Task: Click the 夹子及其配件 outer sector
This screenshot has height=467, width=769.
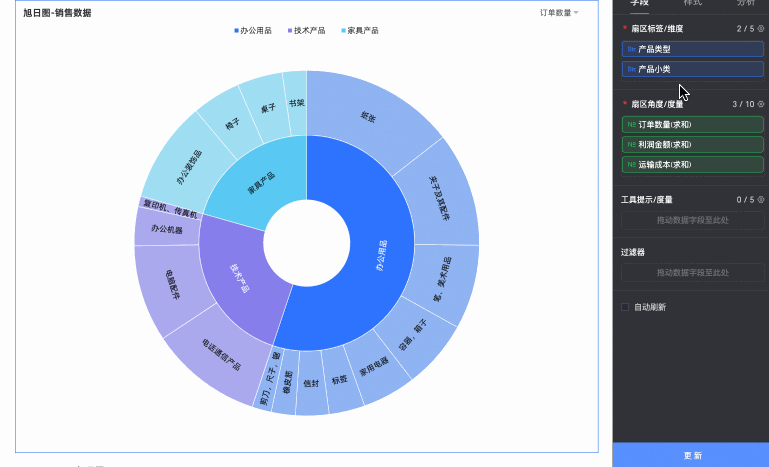Action: pos(438,198)
